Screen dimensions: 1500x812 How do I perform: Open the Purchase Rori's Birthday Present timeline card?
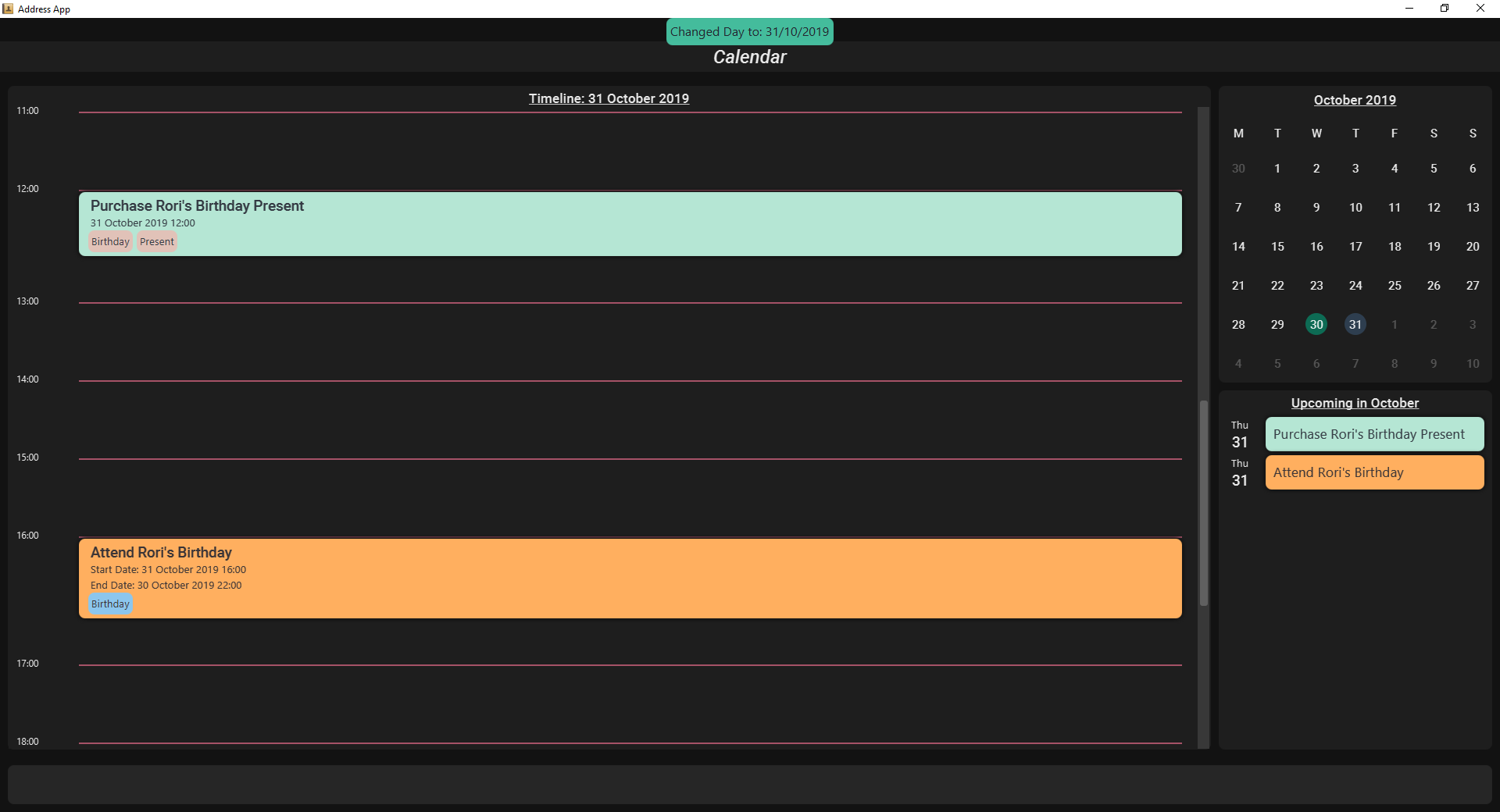[630, 224]
